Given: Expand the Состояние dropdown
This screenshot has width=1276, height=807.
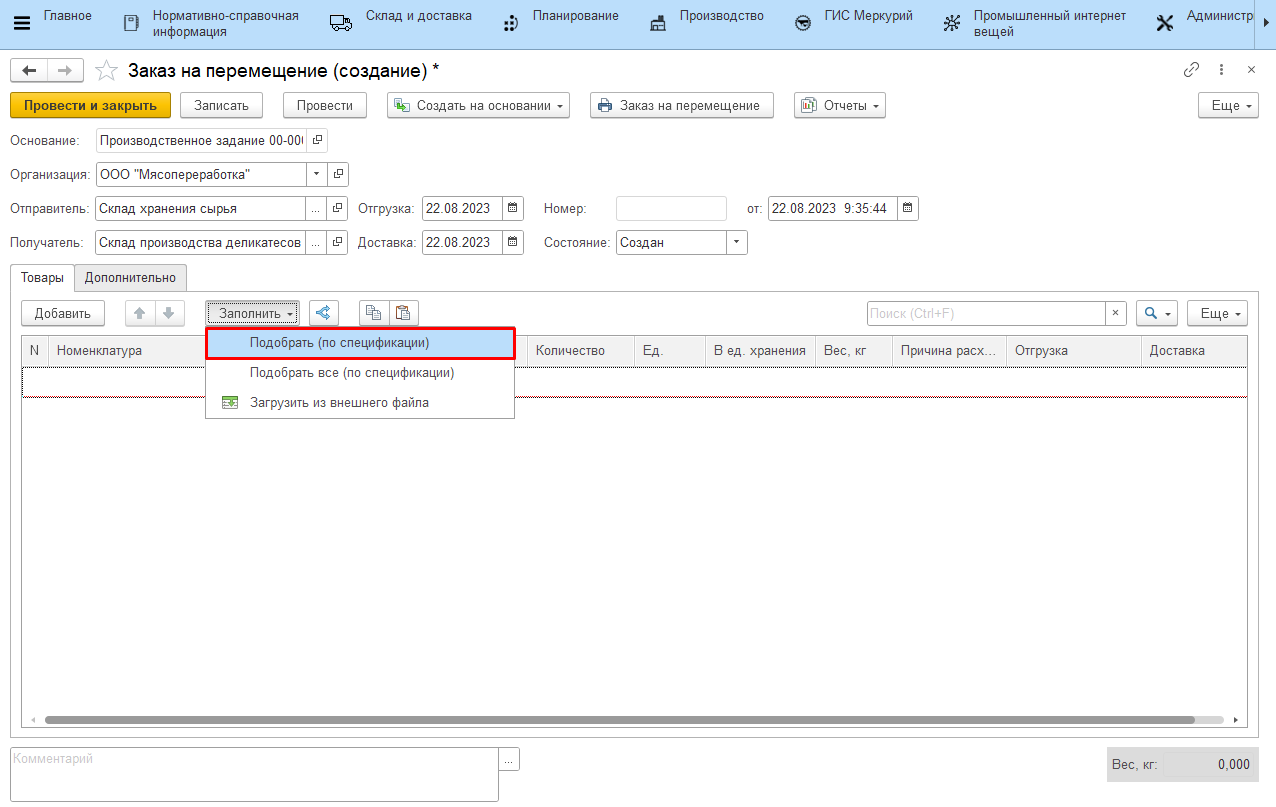Looking at the screenshot, I should [x=737, y=243].
